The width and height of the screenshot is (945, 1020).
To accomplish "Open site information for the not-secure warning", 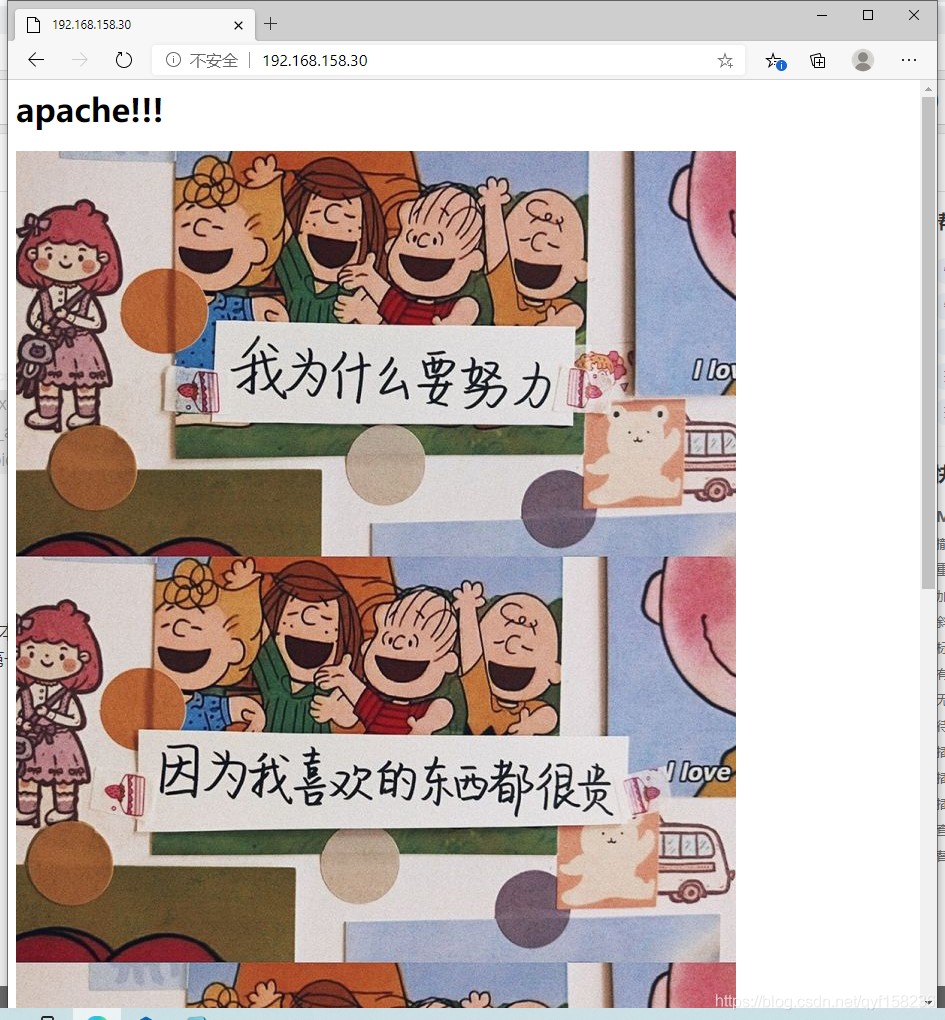I will coord(173,60).
